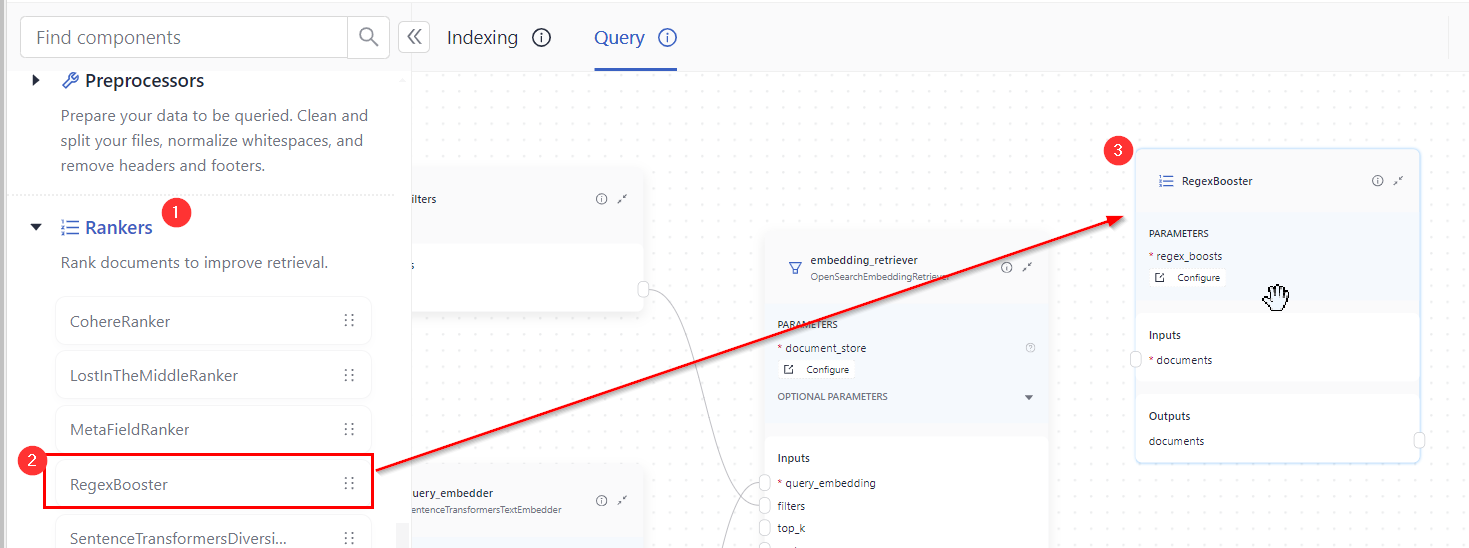The image size is (1469, 548).
Task: Click the Preprocessors wrench icon
Action: point(70,80)
